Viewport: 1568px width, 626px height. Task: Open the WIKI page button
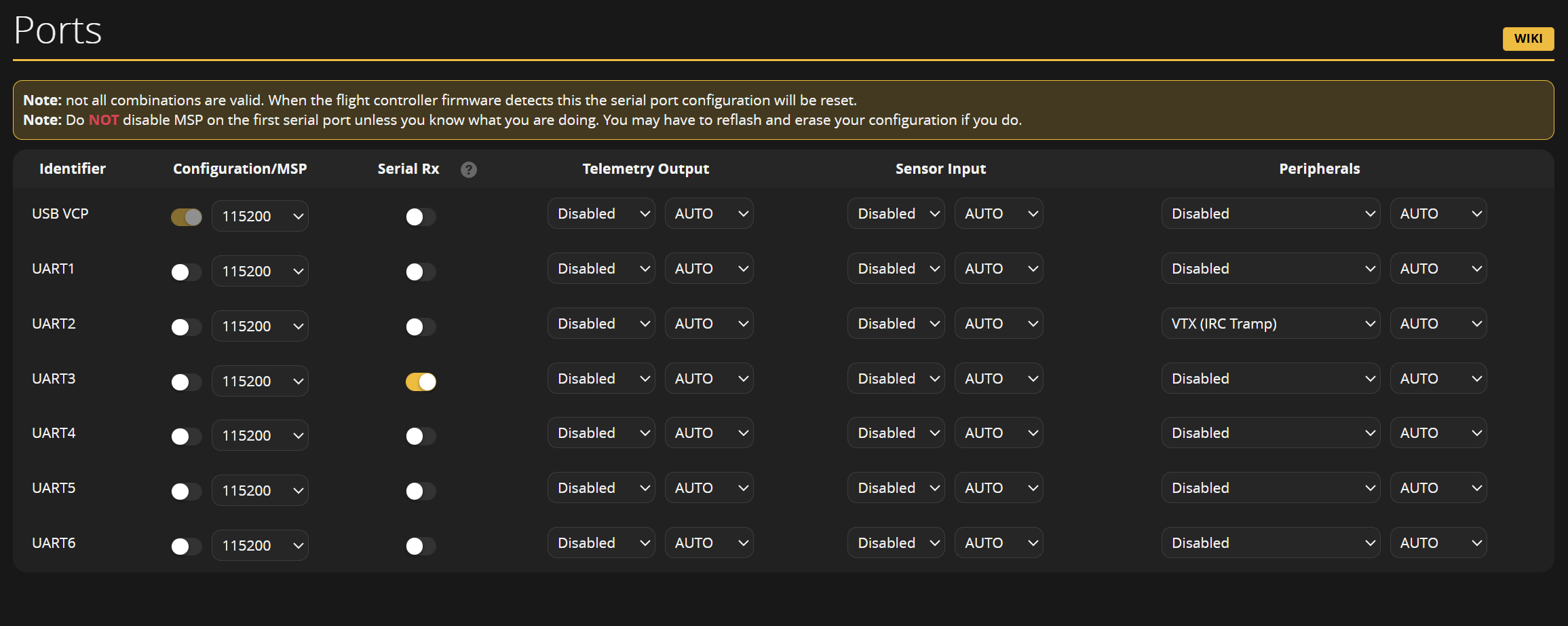[x=1527, y=39]
